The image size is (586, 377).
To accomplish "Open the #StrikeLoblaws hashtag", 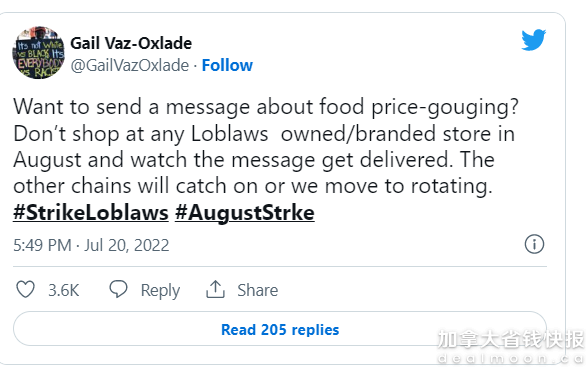I will (91, 213).
